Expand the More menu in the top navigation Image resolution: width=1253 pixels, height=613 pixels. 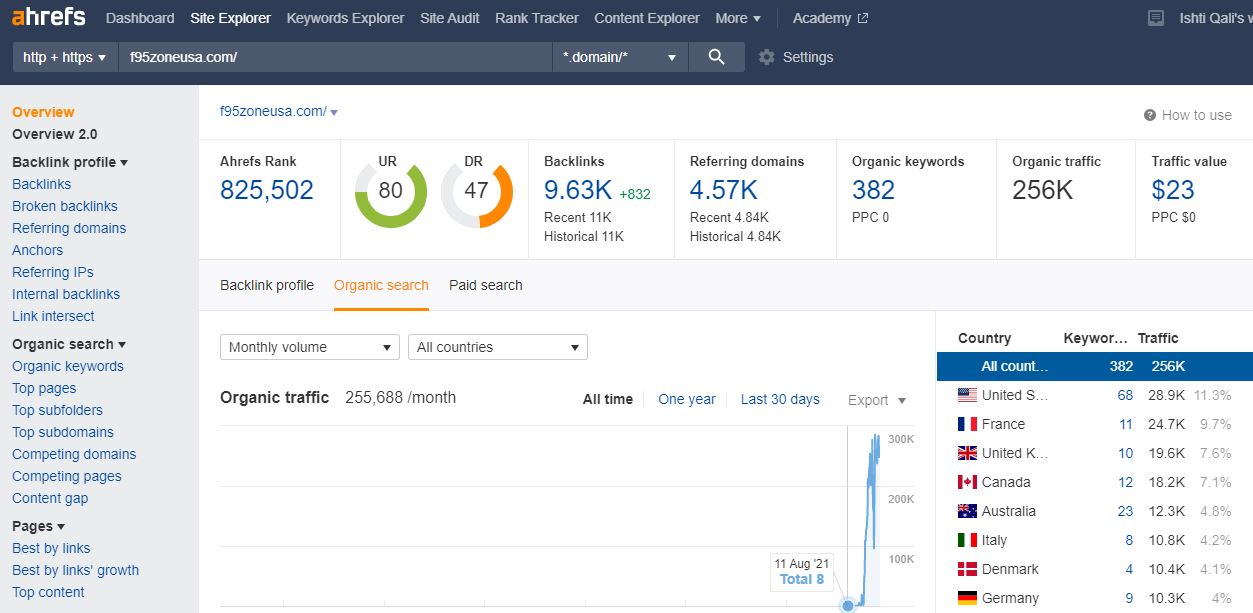(x=738, y=18)
